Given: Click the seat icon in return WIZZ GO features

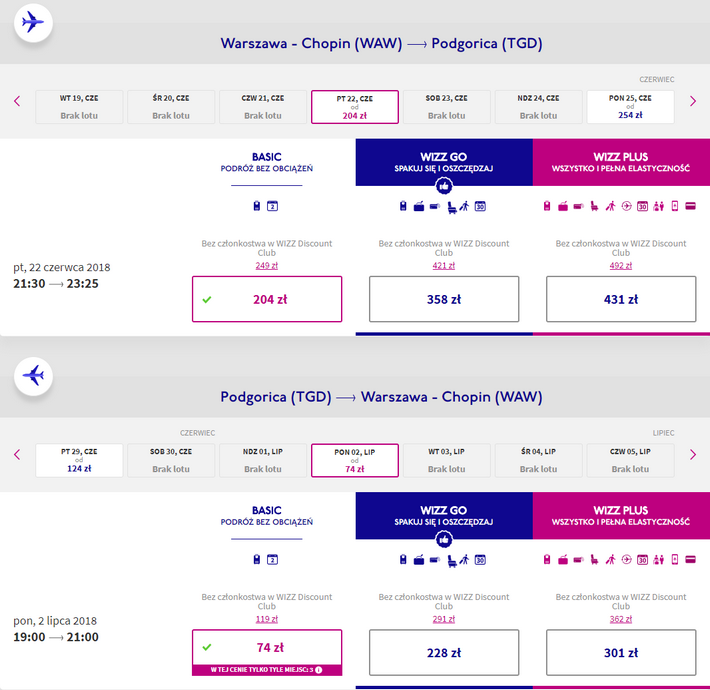Looking at the screenshot, I should (x=452, y=561).
